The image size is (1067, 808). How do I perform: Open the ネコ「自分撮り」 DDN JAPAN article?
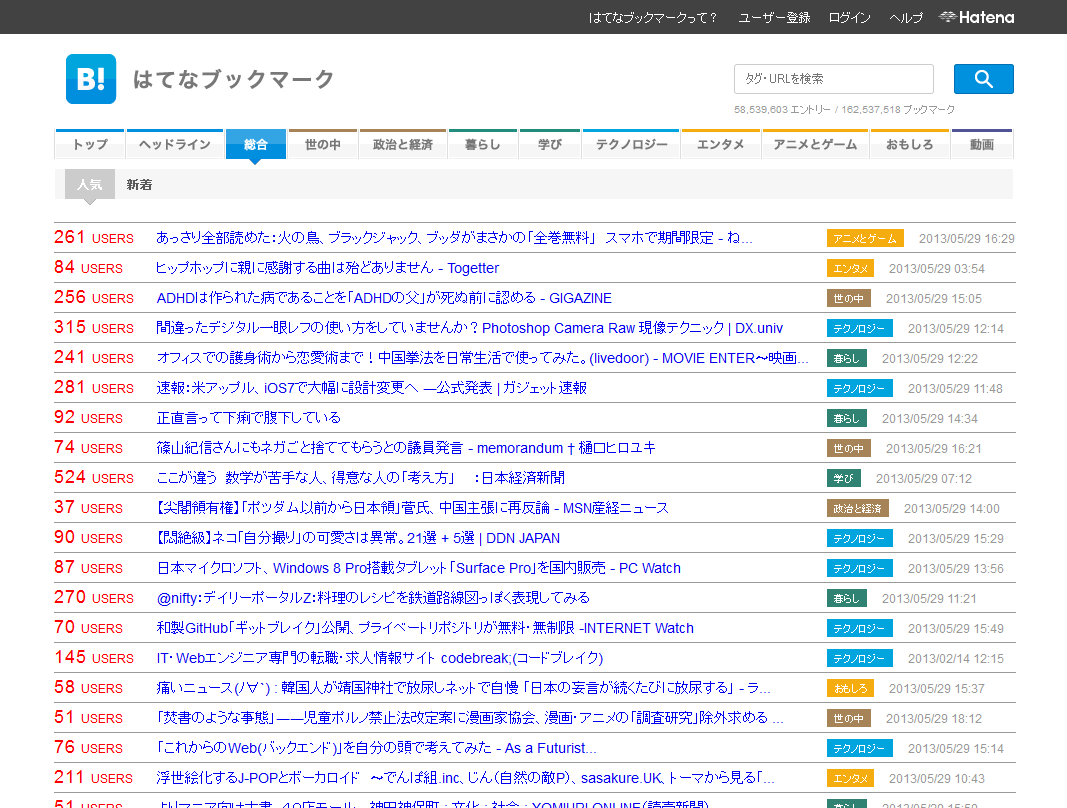(x=358, y=537)
